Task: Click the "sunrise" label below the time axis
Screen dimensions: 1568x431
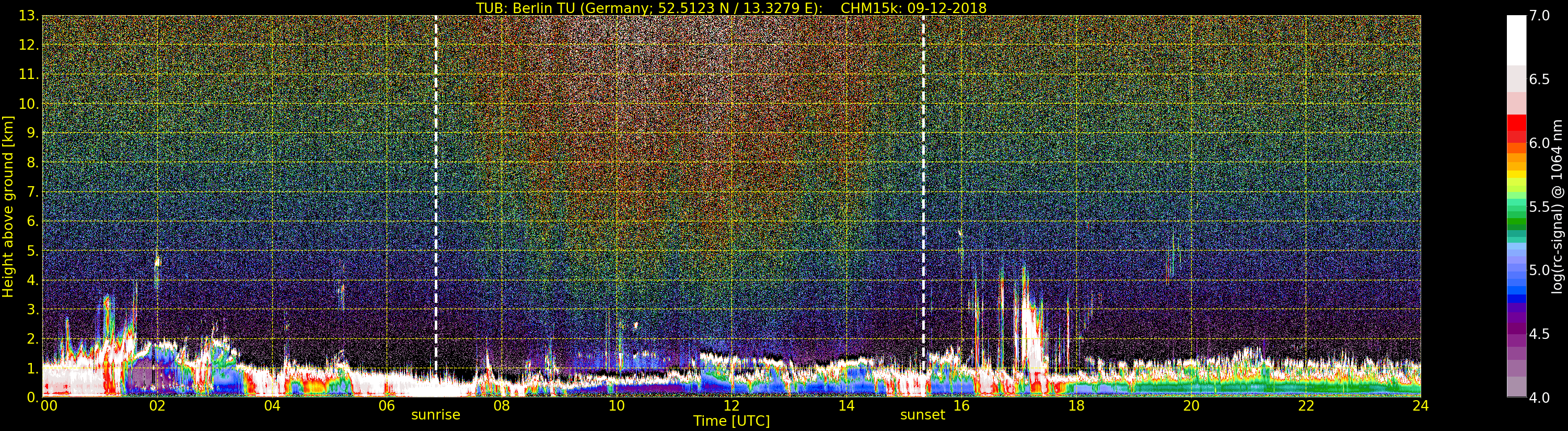Action: pyautogui.click(x=436, y=416)
